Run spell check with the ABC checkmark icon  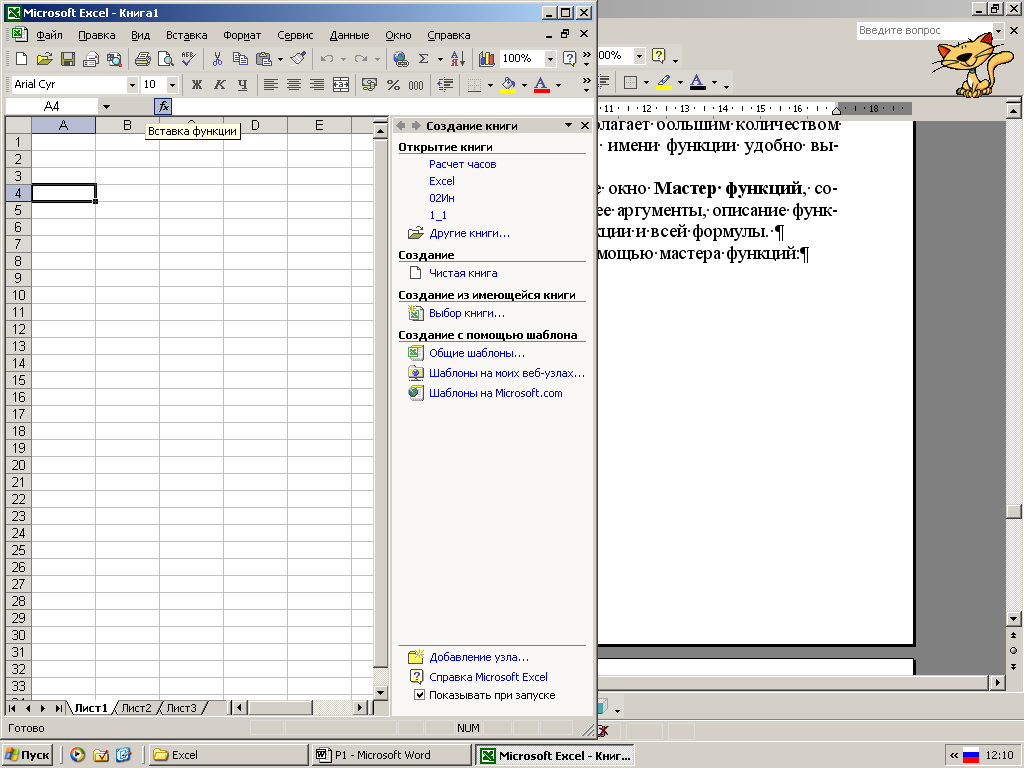(189, 59)
